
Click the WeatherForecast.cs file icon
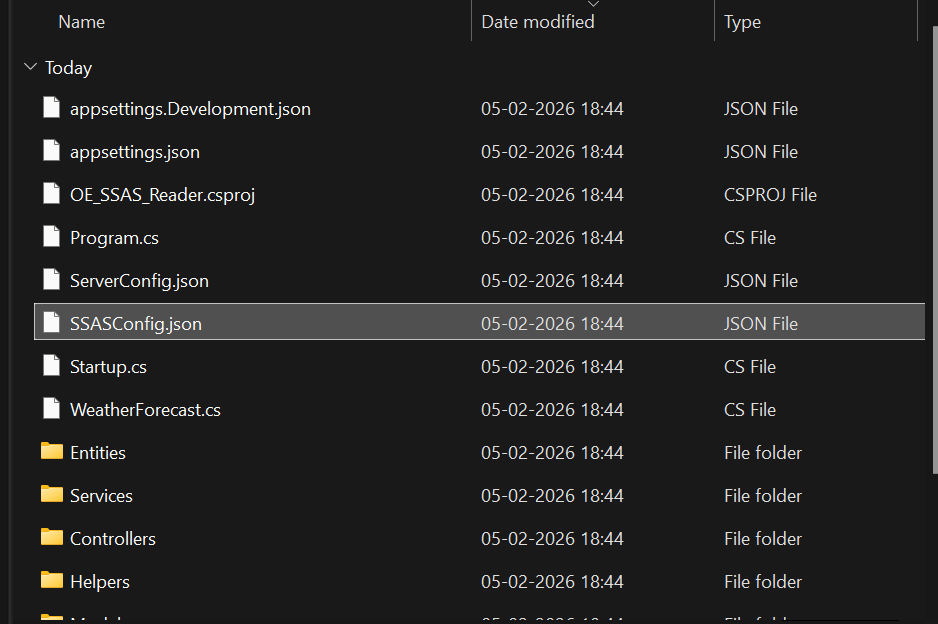52,409
